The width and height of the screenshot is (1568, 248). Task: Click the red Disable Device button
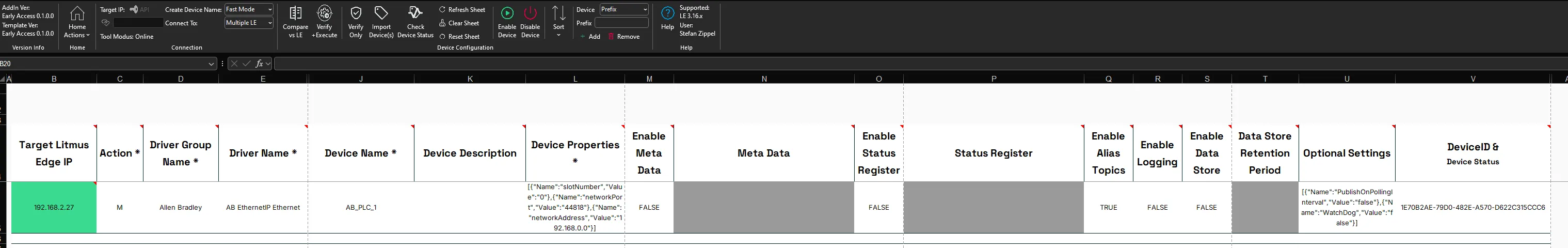[x=530, y=23]
